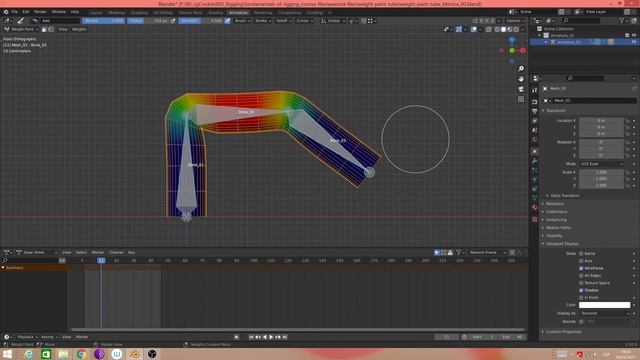640x360 pixels.
Task: Select rendered viewport shading mode
Action: coord(516,29)
